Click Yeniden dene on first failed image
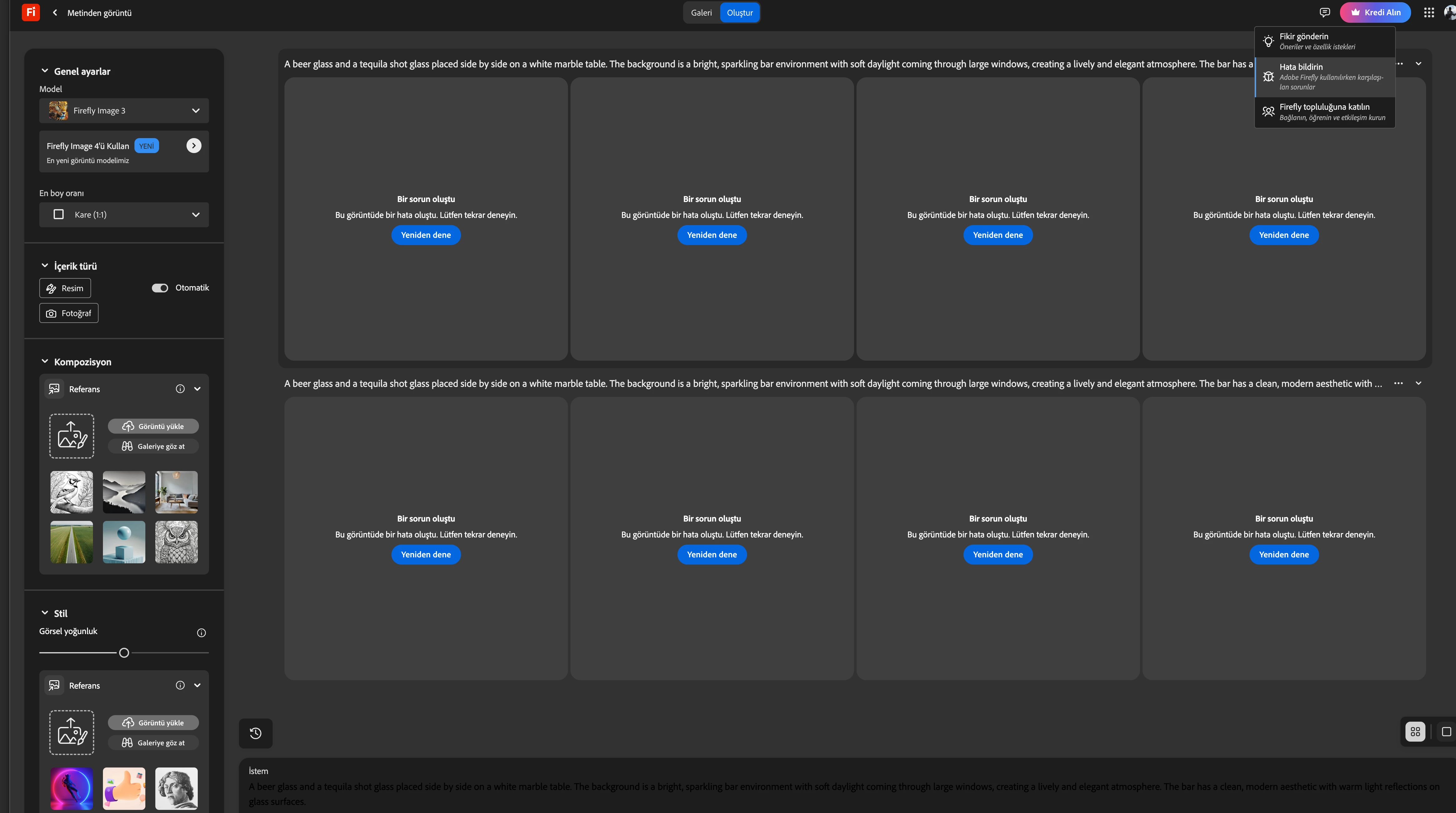This screenshot has width=1456, height=813. click(x=426, y=235)
